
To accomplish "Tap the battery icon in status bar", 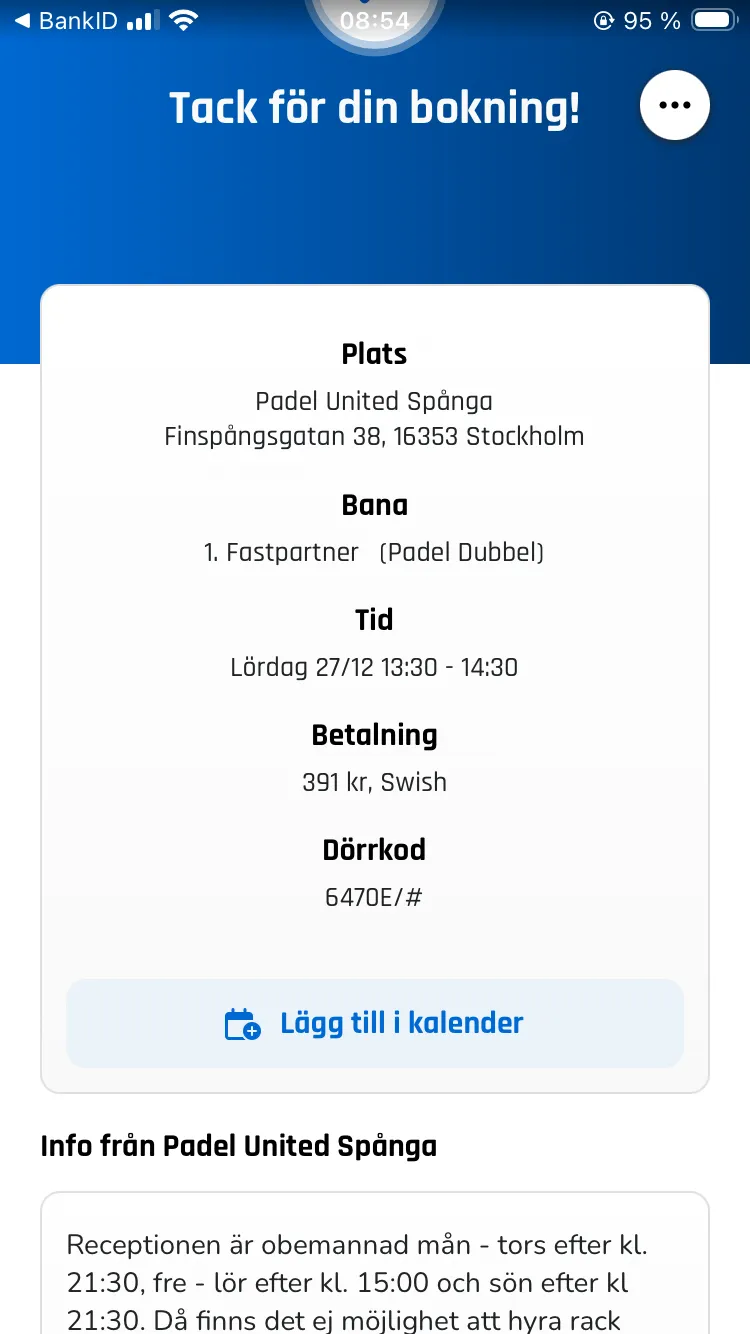I will (x=714, y=21).
